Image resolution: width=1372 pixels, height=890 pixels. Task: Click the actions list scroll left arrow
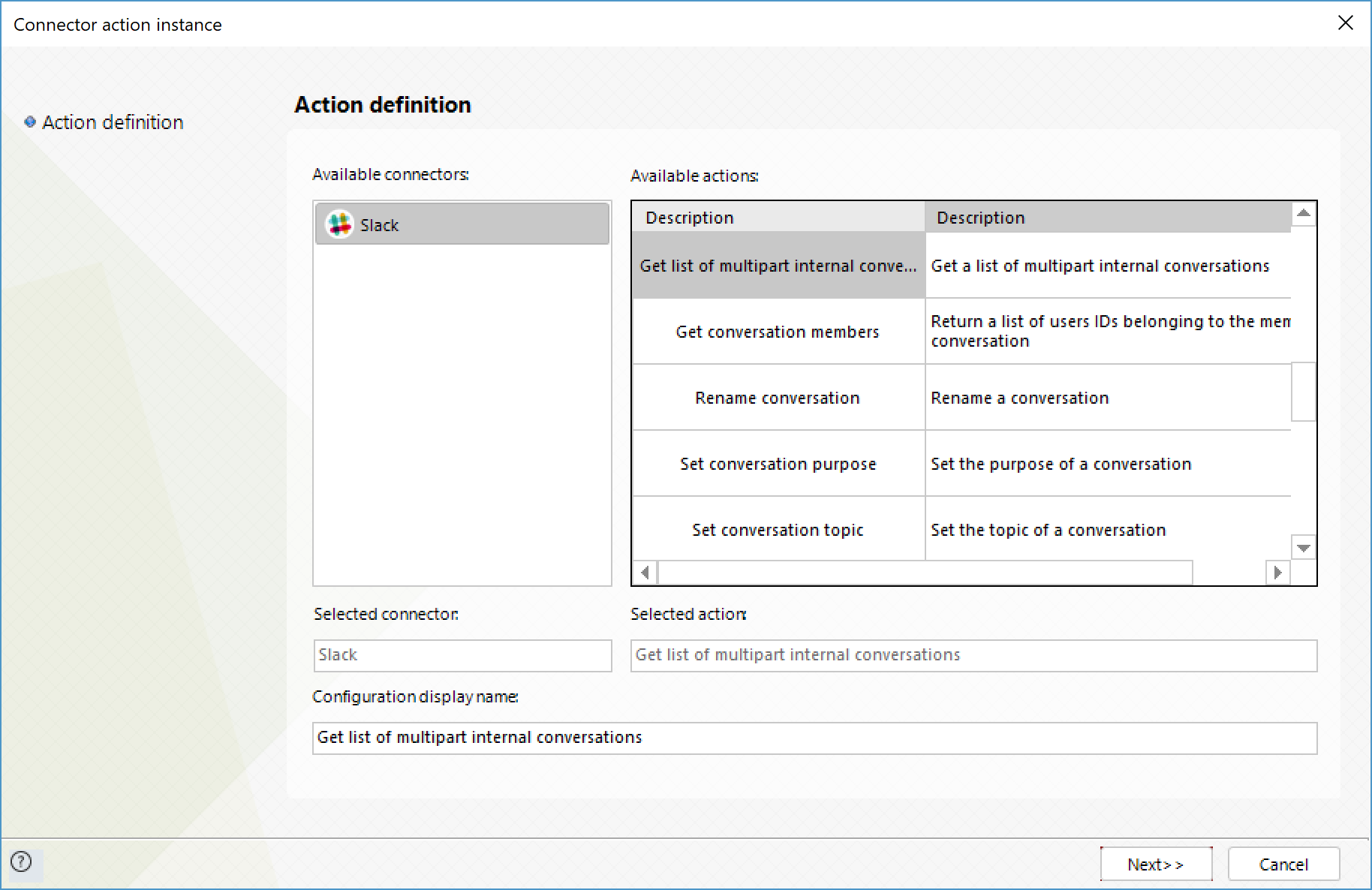[x=645, y=573]
